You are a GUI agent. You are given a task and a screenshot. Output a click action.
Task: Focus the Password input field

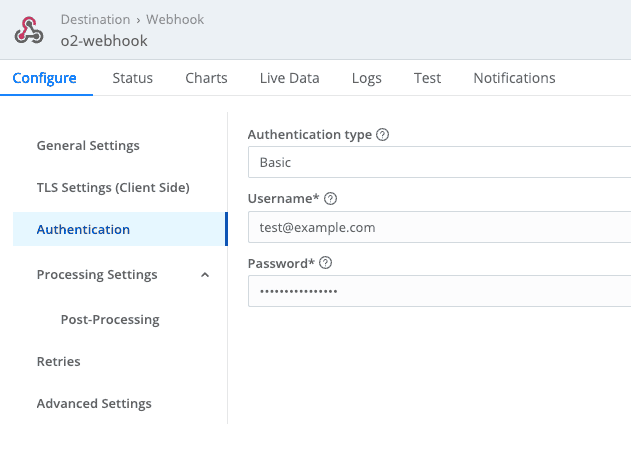coord(439,291)
